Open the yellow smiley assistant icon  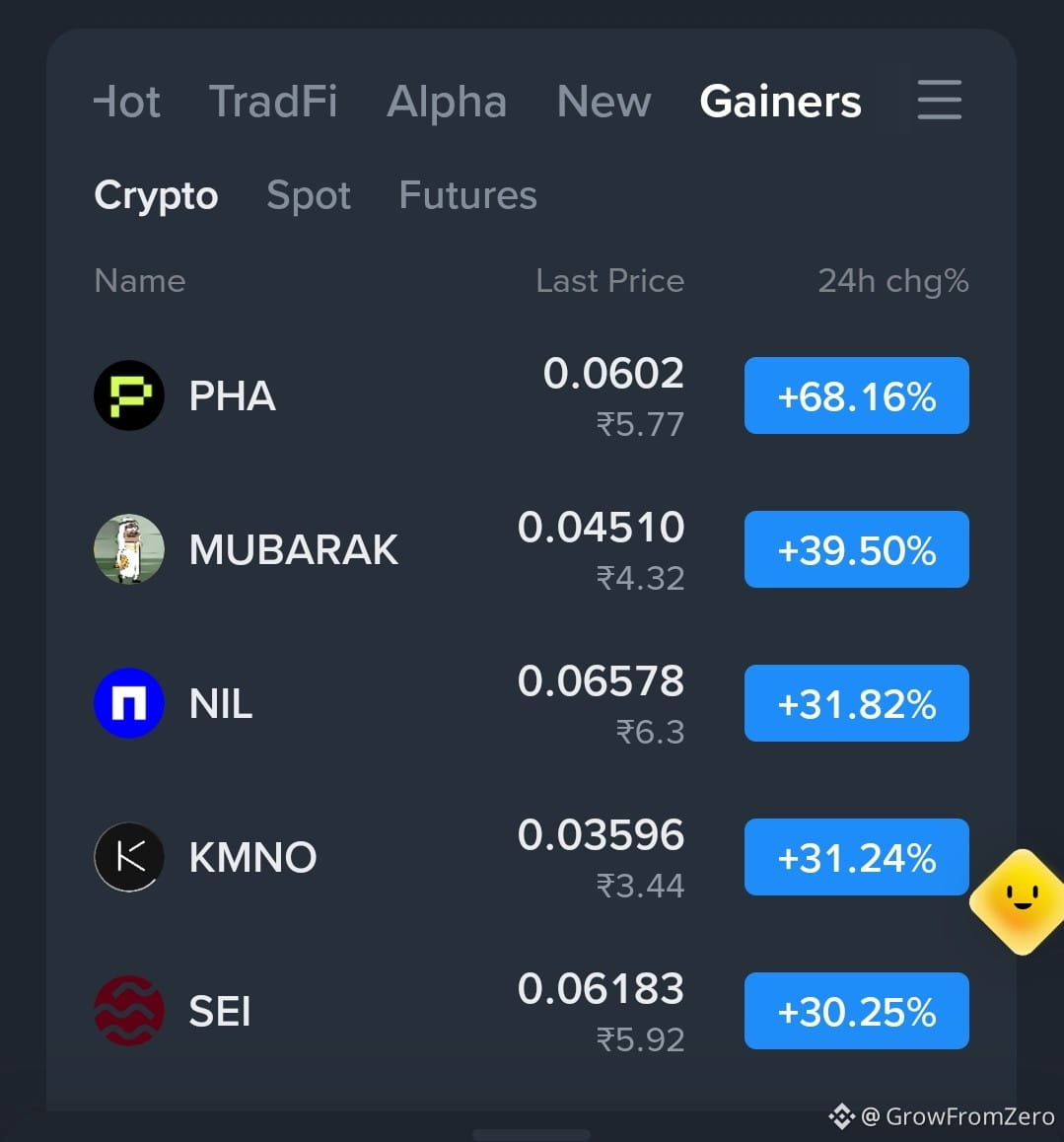pyautogui.click(x=1021, y=901)
